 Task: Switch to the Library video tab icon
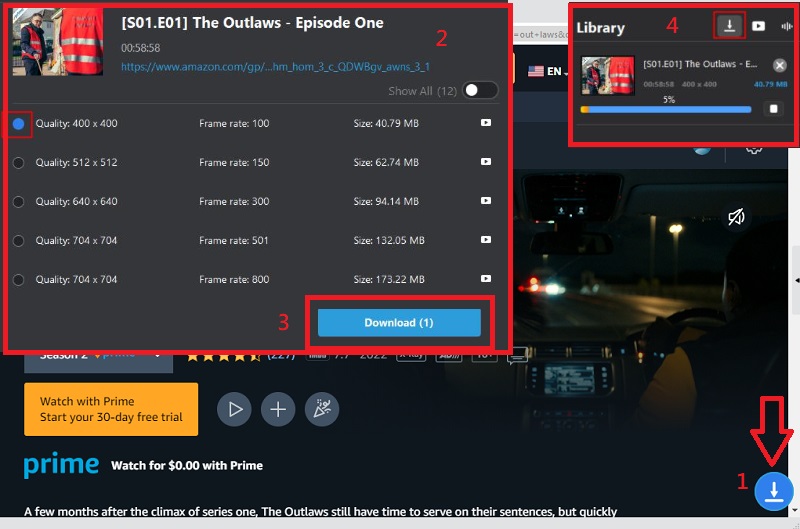click(760, 27)
